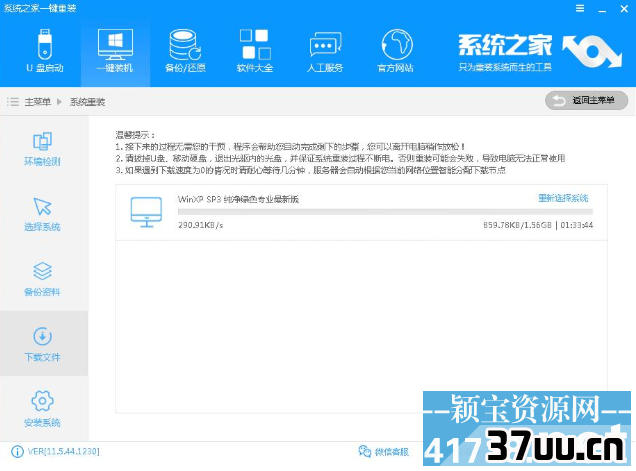Click the VER[11.5.44.1230] version text
Screen dimensions: 636x471
tap(64, 451)
